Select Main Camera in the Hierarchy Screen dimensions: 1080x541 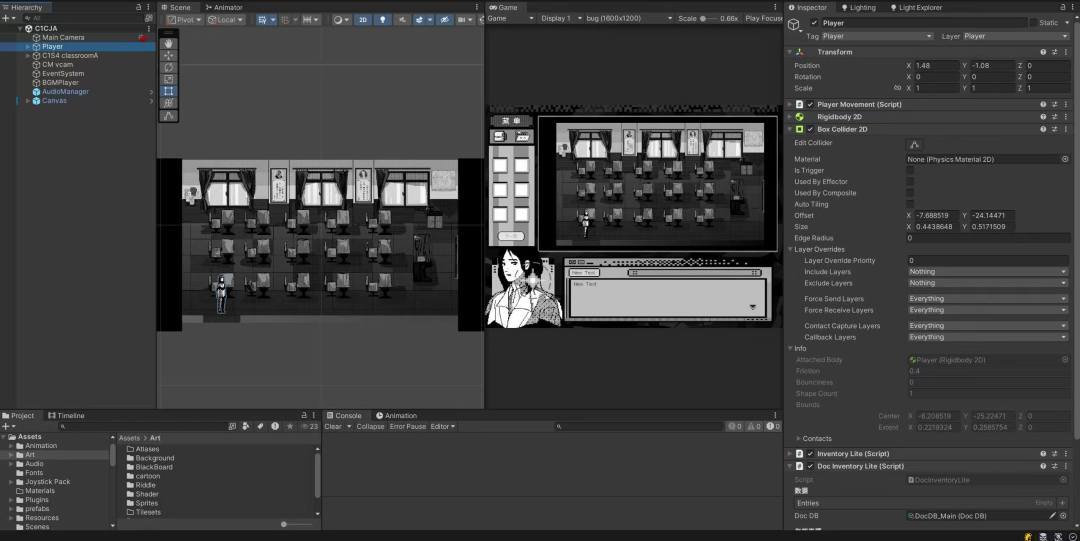(x=63, y=37)
